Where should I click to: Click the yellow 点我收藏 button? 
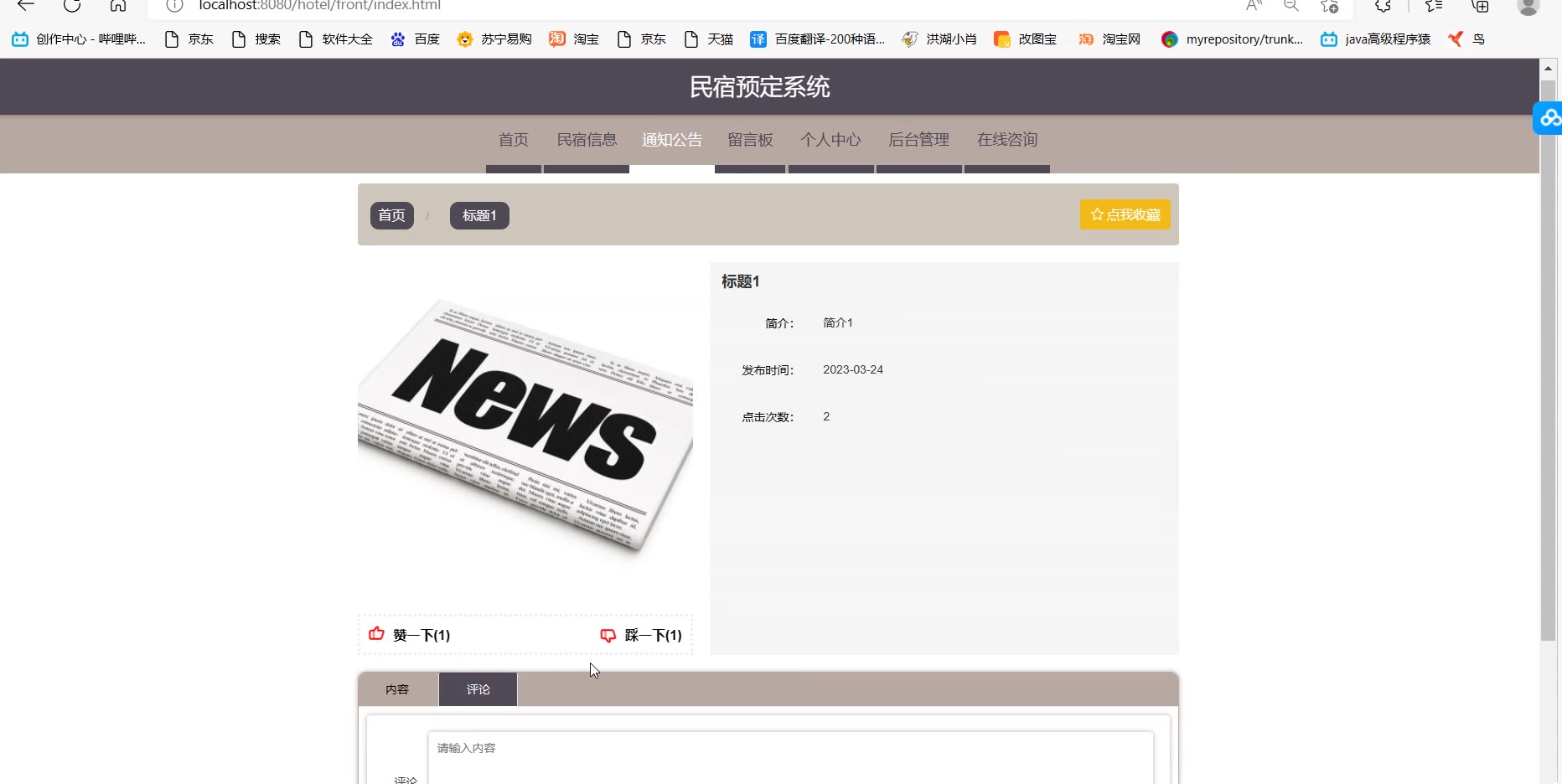tap(1125, 214)
